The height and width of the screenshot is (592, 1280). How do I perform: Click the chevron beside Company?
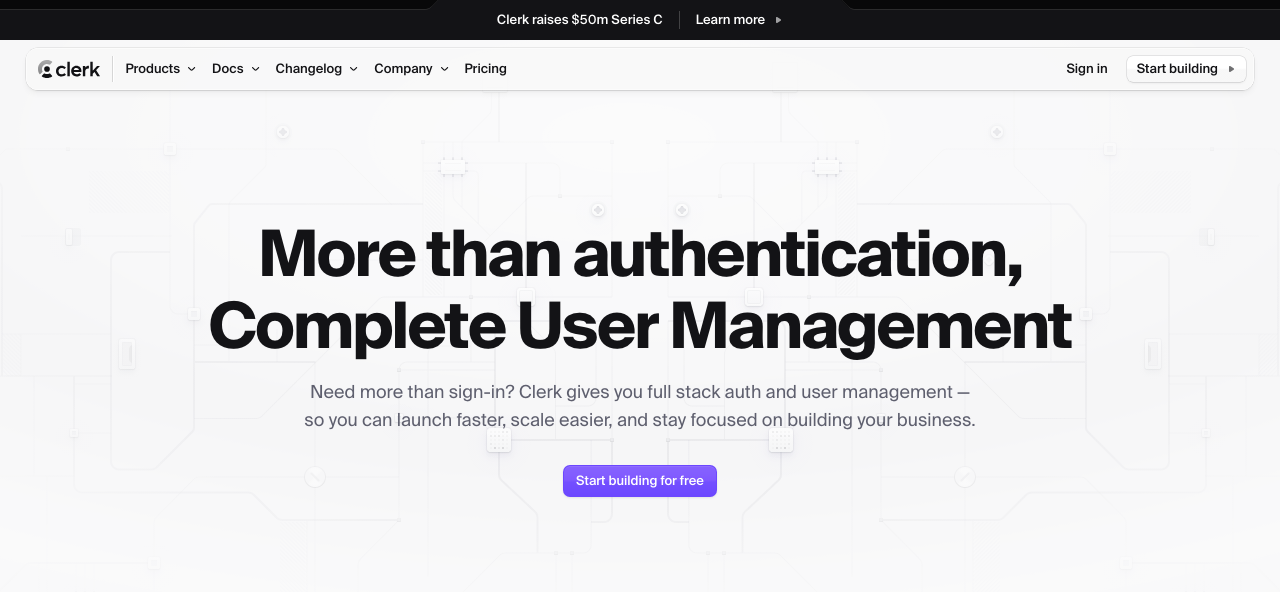(x=445, y=70)
